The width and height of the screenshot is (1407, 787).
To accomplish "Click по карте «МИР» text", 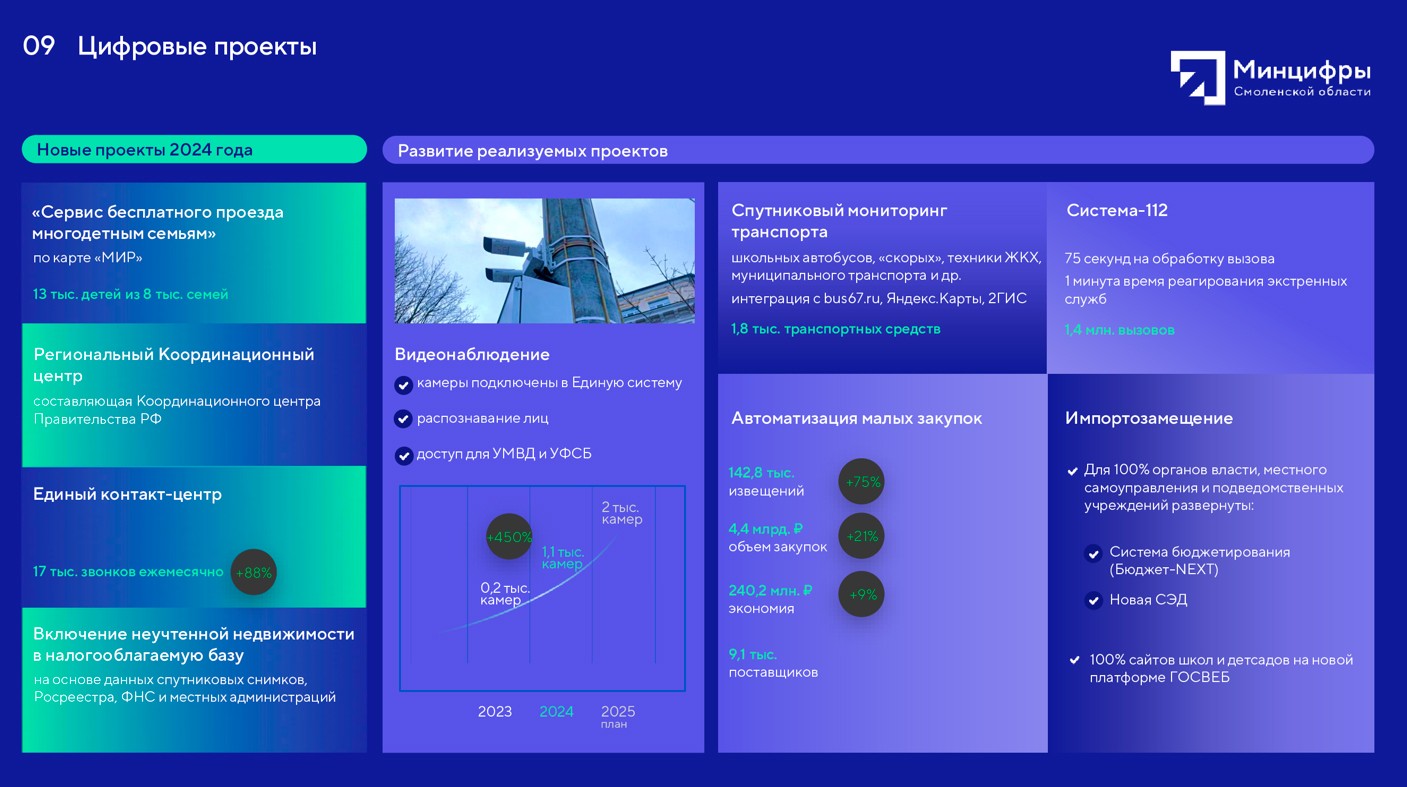I will click(87, 258).
